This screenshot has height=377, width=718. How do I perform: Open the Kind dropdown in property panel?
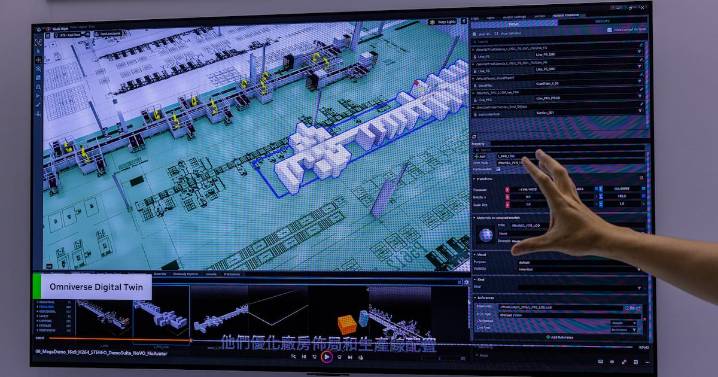point(579,288)
